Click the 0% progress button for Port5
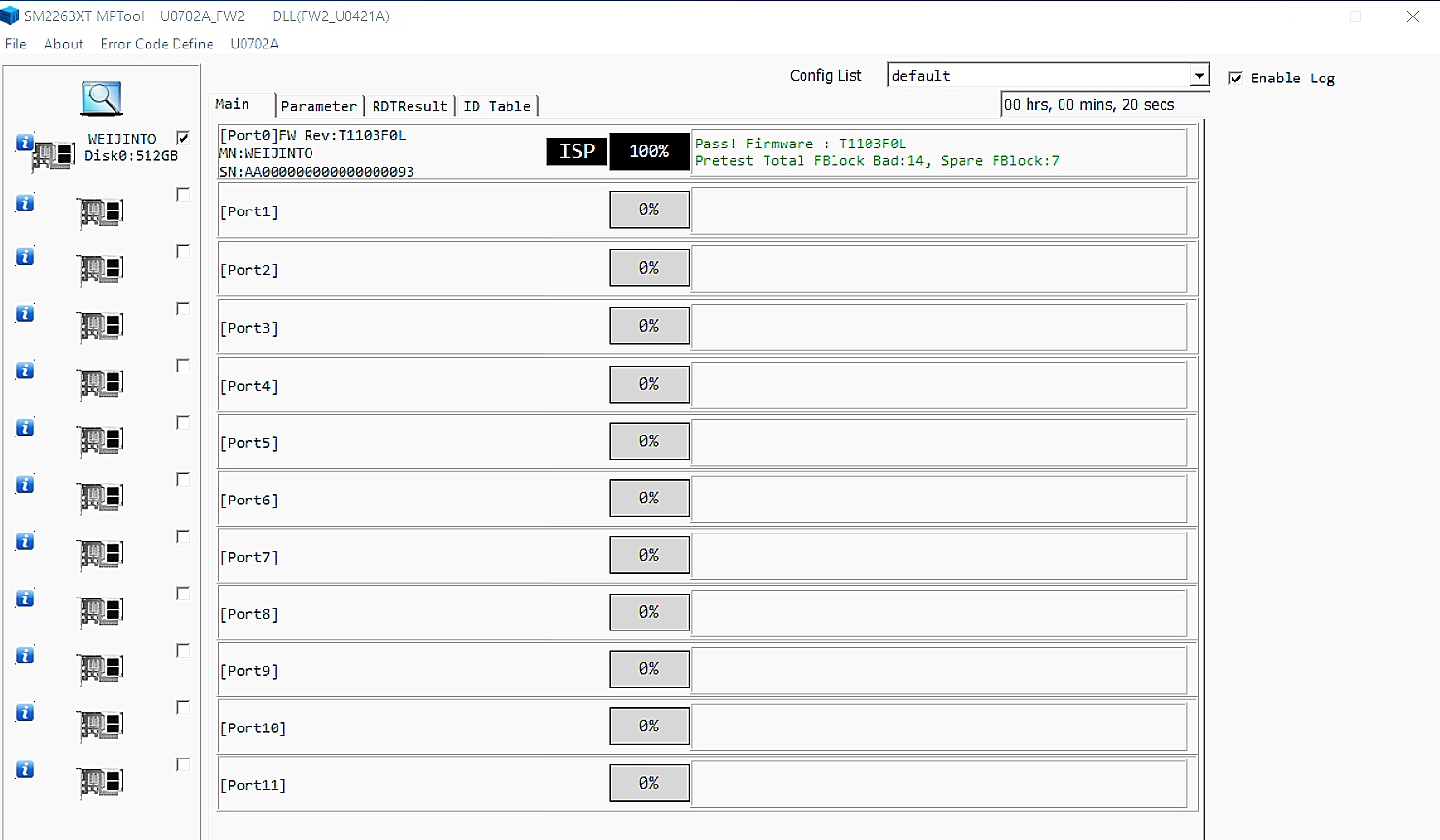This screenshot has height=840, width=1440. coord(649,441)
